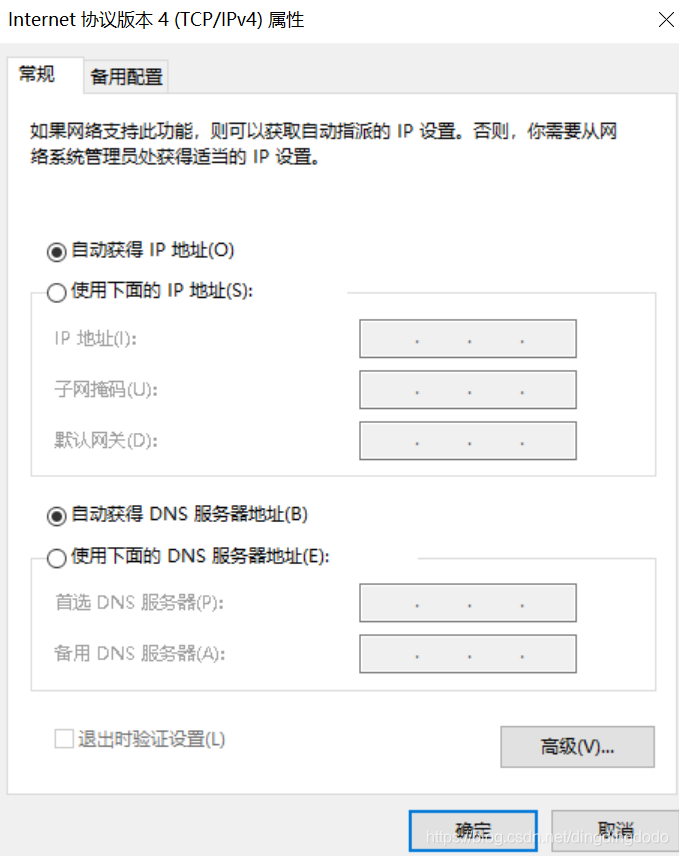Focus the 默认网关 input field
Image resolution: width=679 pixels, height=856 pixels.
[467, 441]
